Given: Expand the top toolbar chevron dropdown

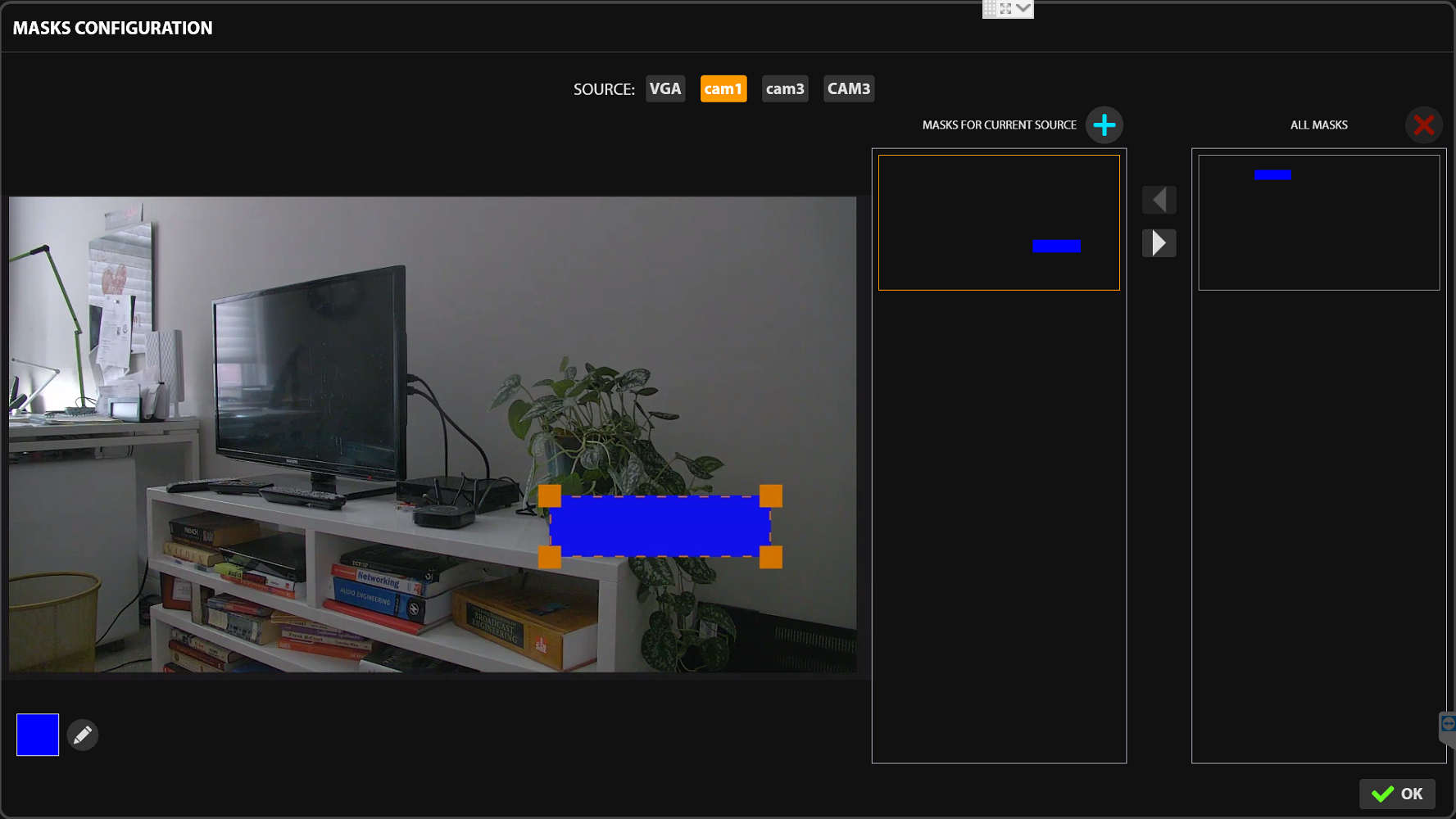Looking at the screenshot, I should coord(1023,9).
